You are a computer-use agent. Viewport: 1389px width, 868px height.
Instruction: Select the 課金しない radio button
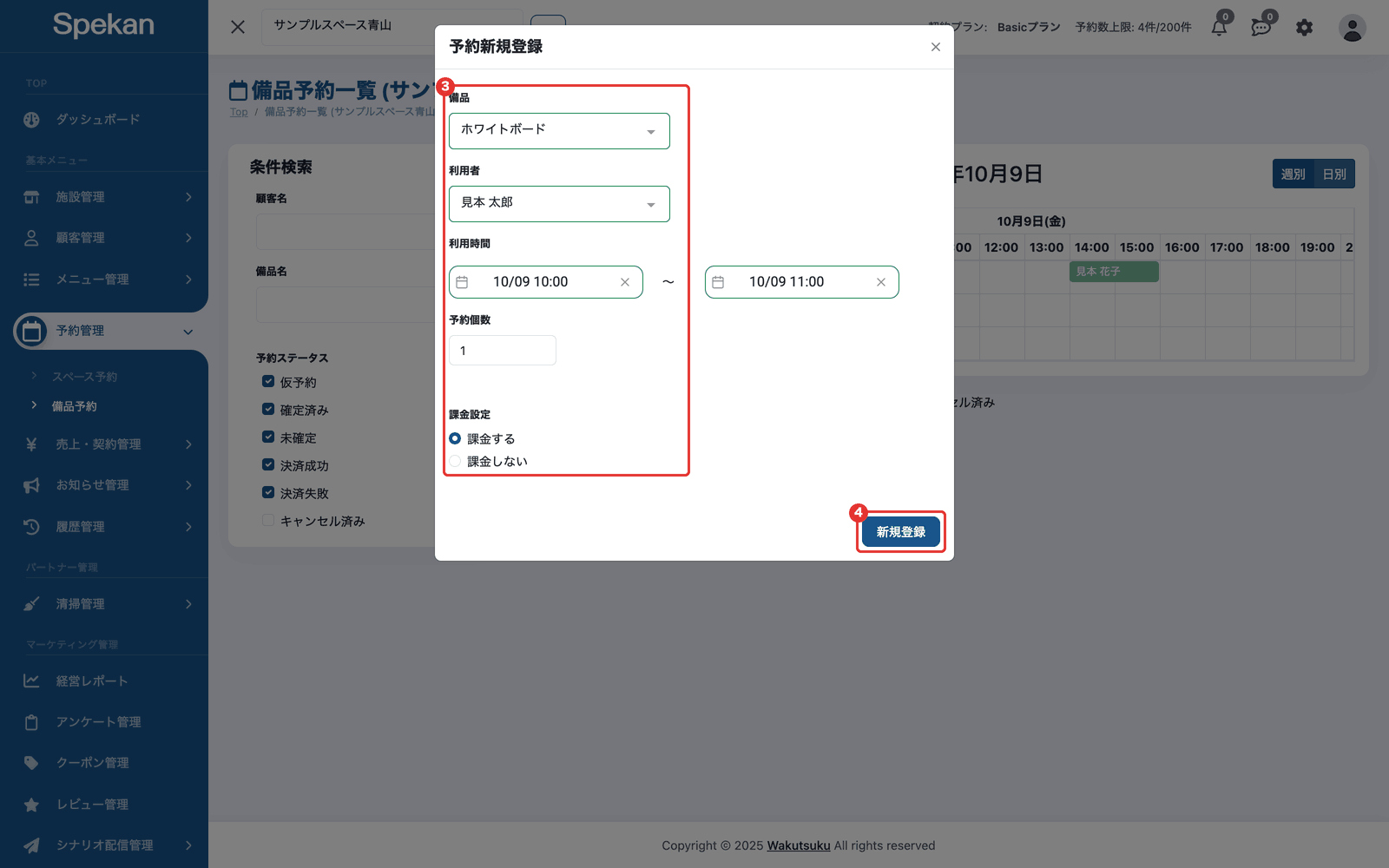pyautogui.click(x=455, y=462)
